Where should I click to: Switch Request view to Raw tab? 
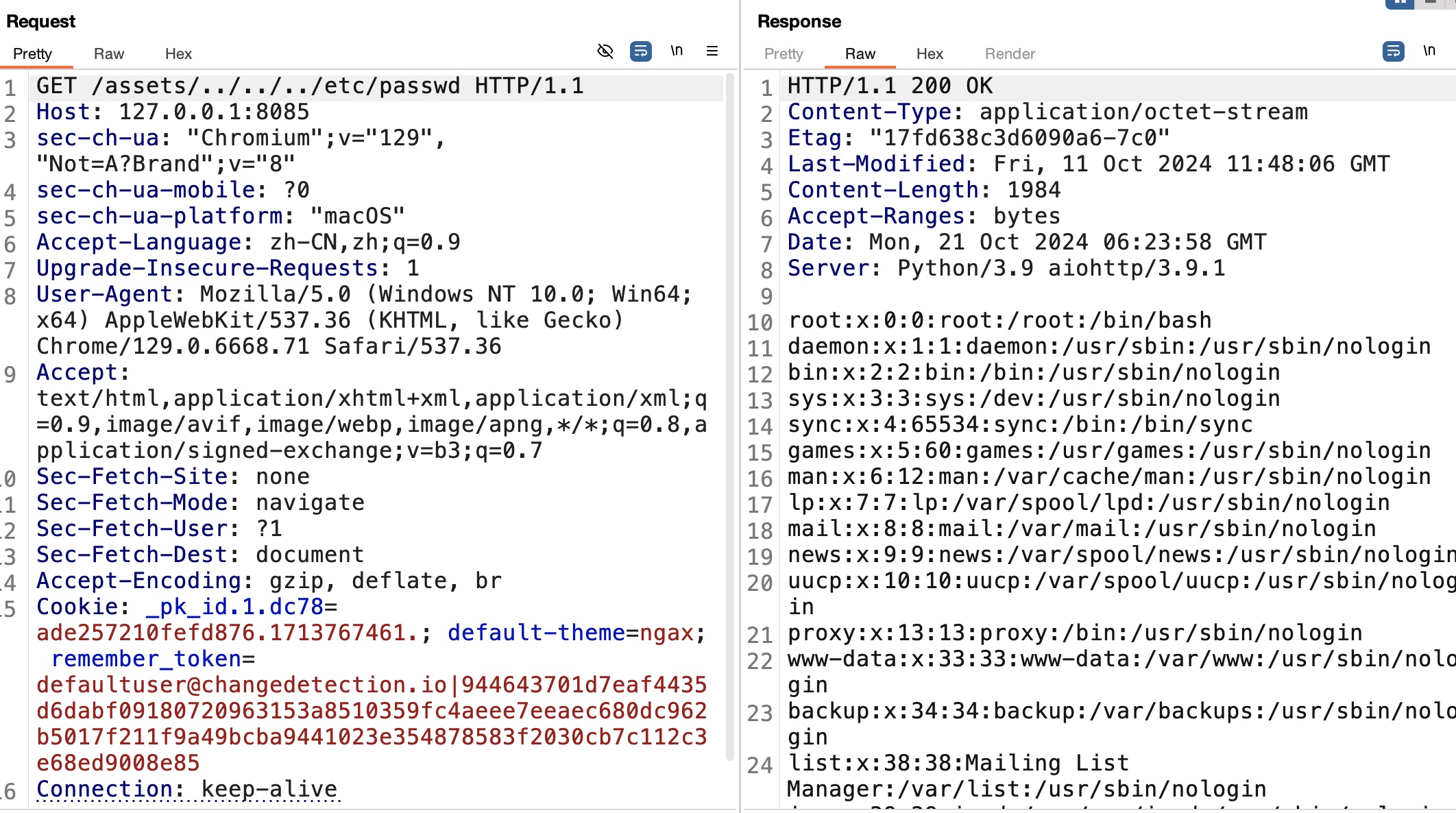[108, 54]
